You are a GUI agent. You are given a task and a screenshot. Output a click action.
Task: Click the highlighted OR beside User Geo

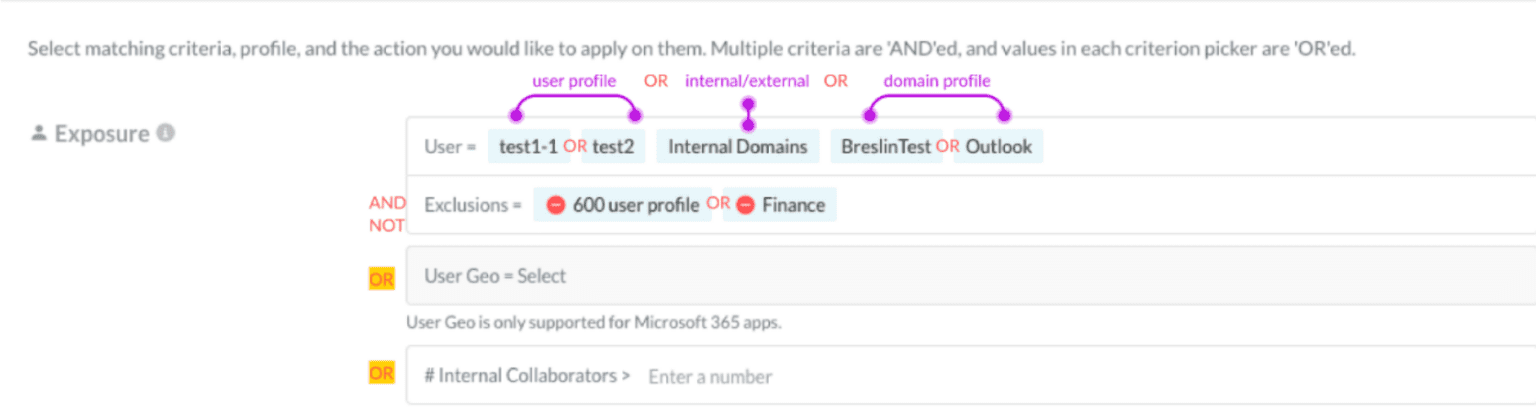point(381,280)
